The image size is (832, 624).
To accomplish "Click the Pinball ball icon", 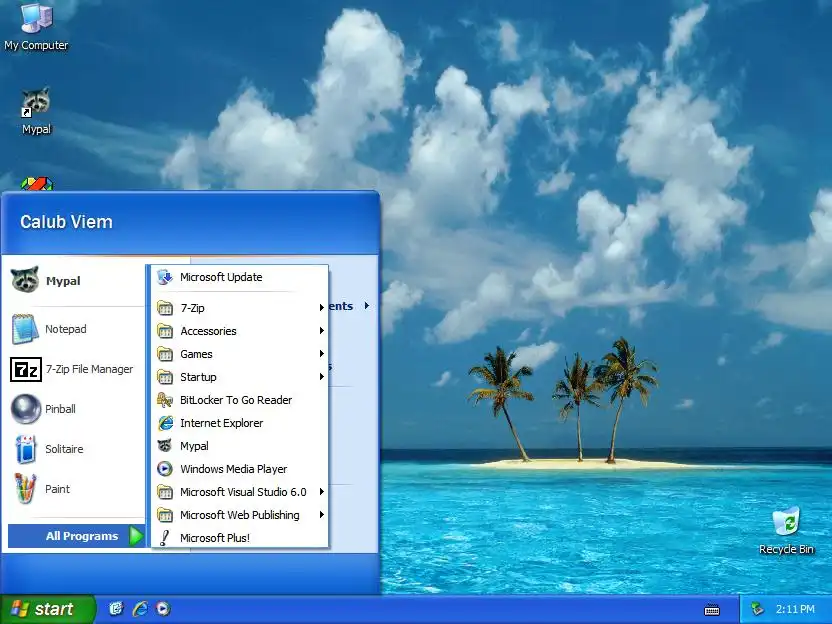I will tap(25, 409).
